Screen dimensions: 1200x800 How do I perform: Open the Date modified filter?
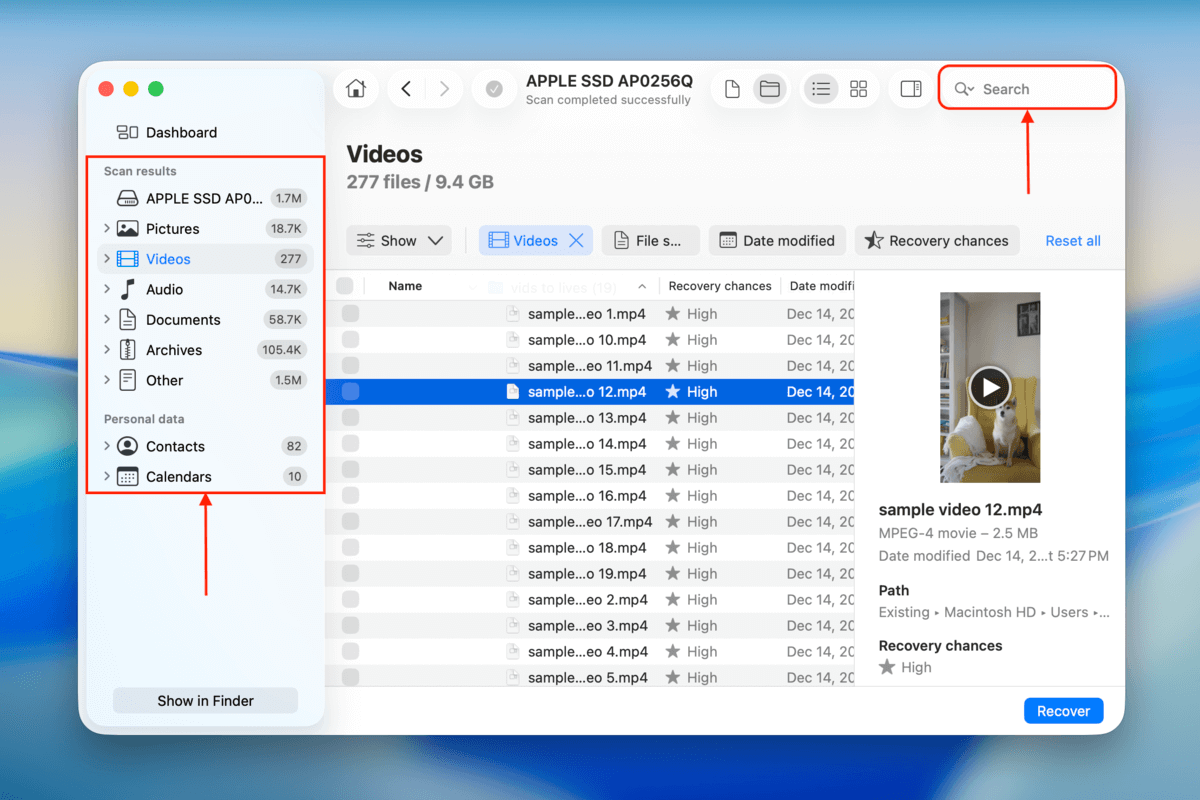(777, 240)
